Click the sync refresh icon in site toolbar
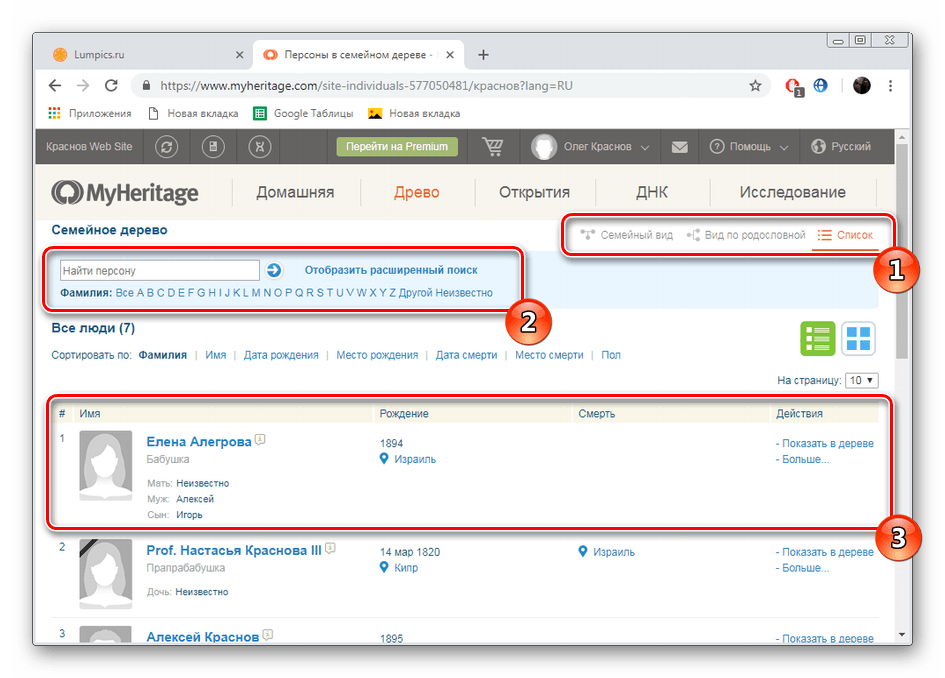This screenshot has width=945, height=678. pyautogui.click(x=166, y=146)
